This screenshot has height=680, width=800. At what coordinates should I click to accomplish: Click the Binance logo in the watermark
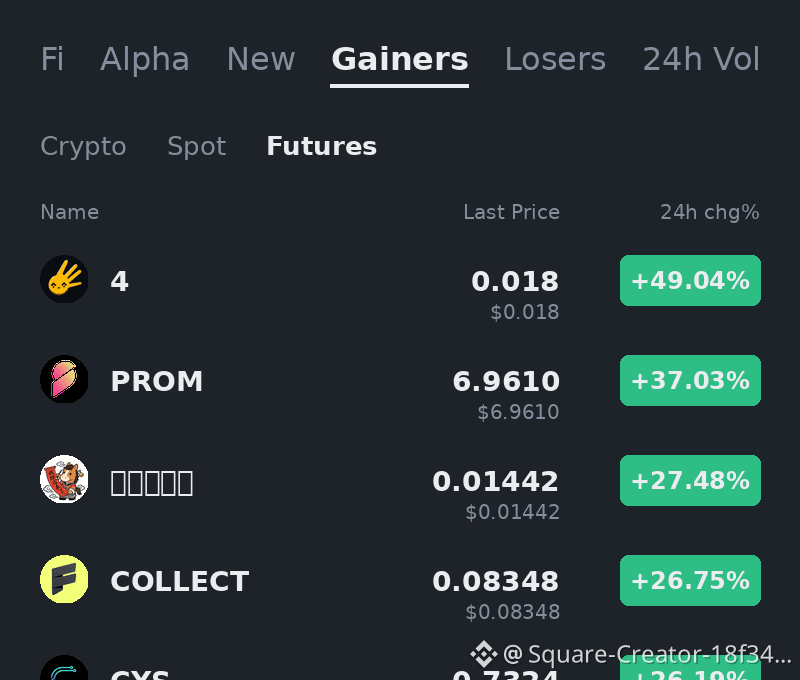click(x=483, y=654)
